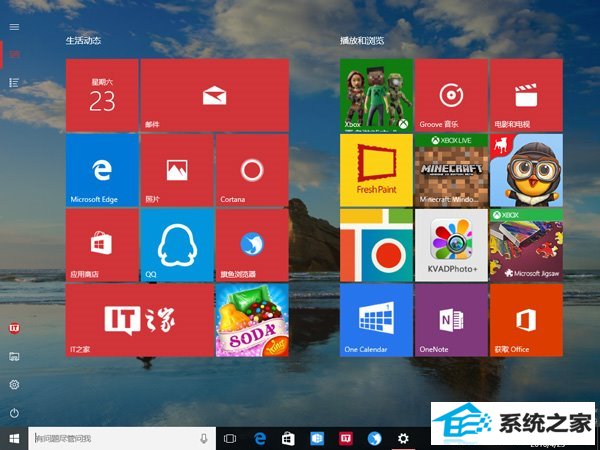This screenshot has width=600, height=450.
Task: Select the 生活动态 group heading
Action: [x=83, y=41]
